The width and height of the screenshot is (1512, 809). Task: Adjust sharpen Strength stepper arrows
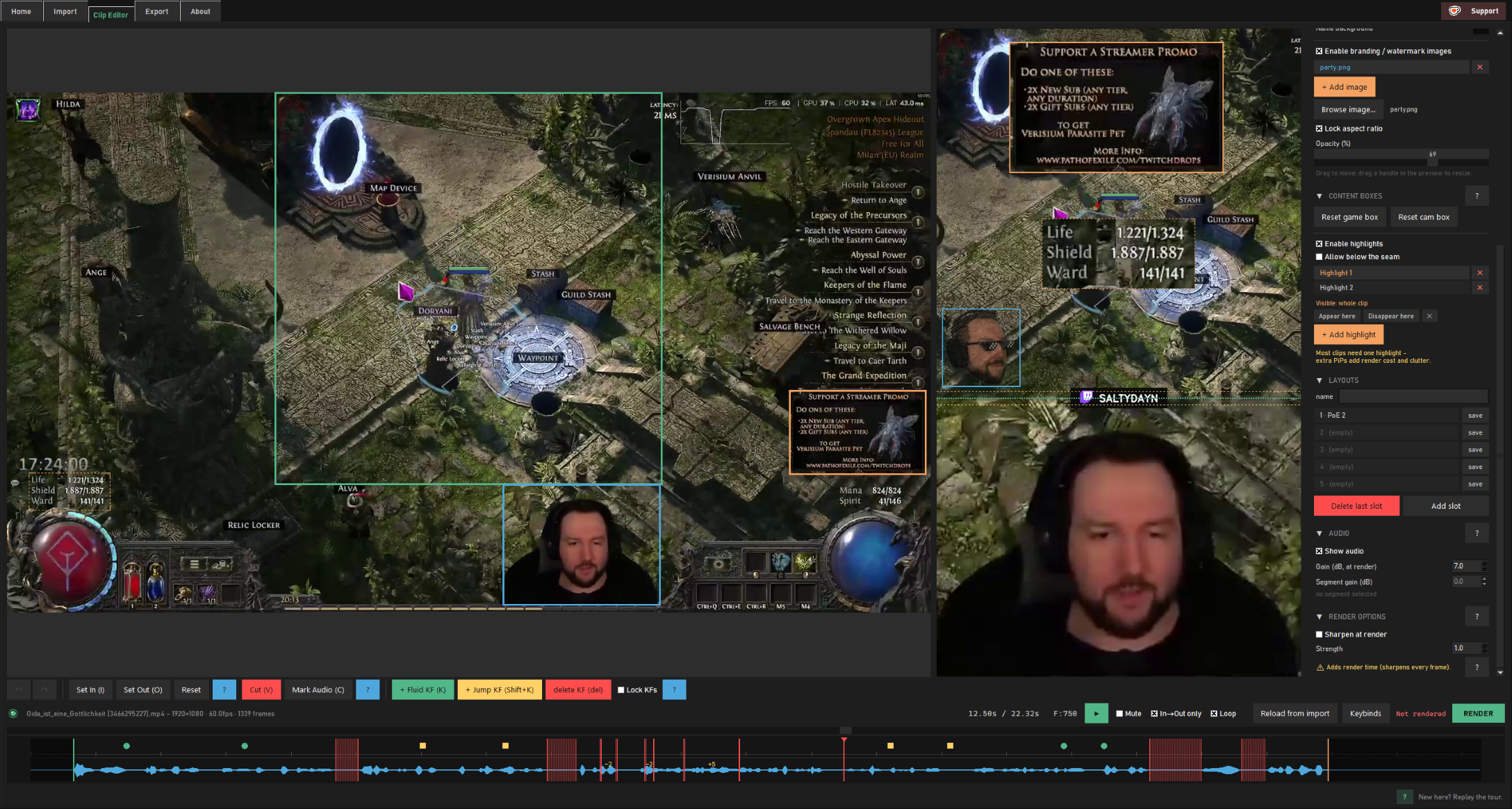point(1484,648)
